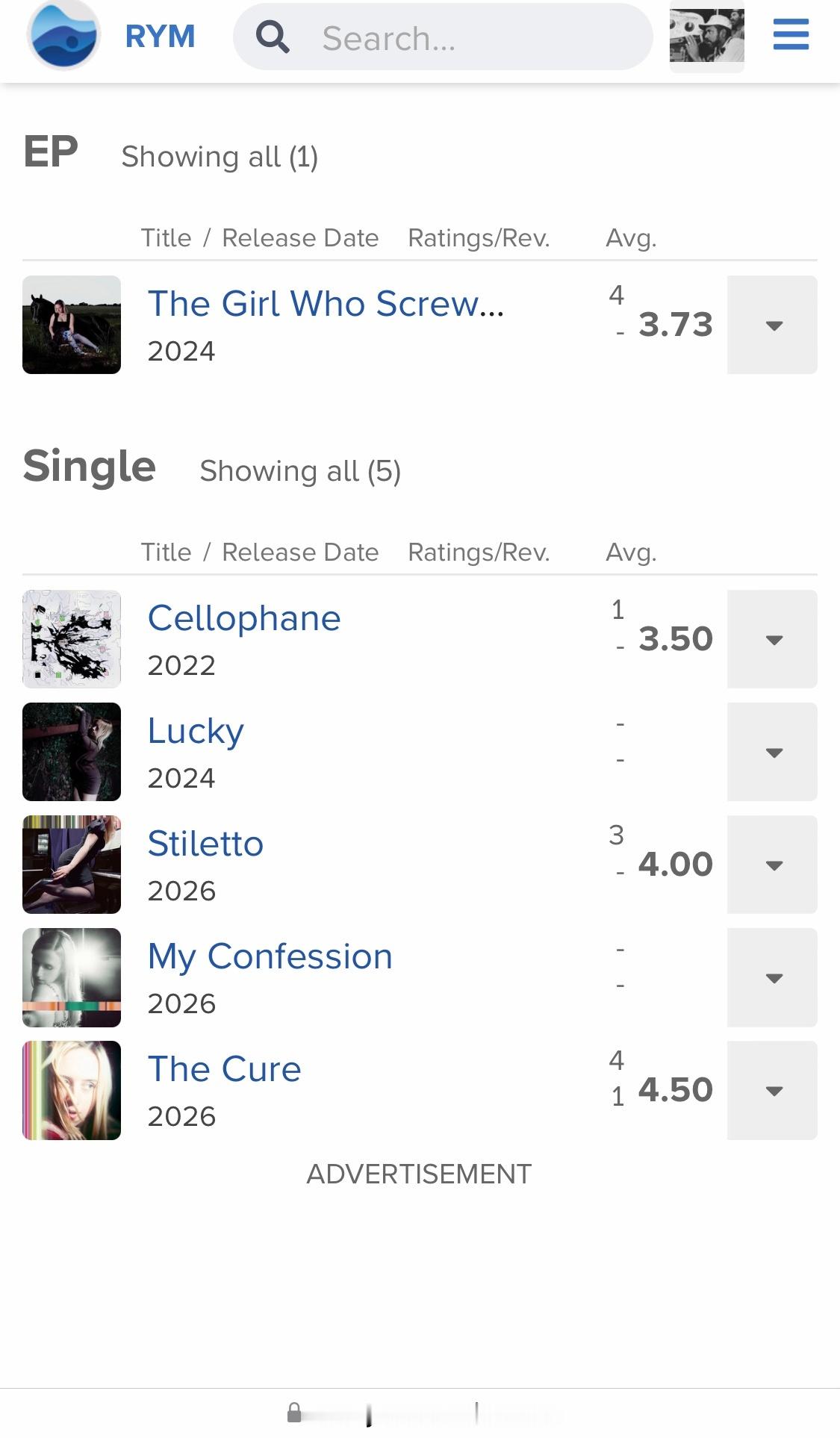
Task: Open the RYM text logo link
Action: coord(160,36)
